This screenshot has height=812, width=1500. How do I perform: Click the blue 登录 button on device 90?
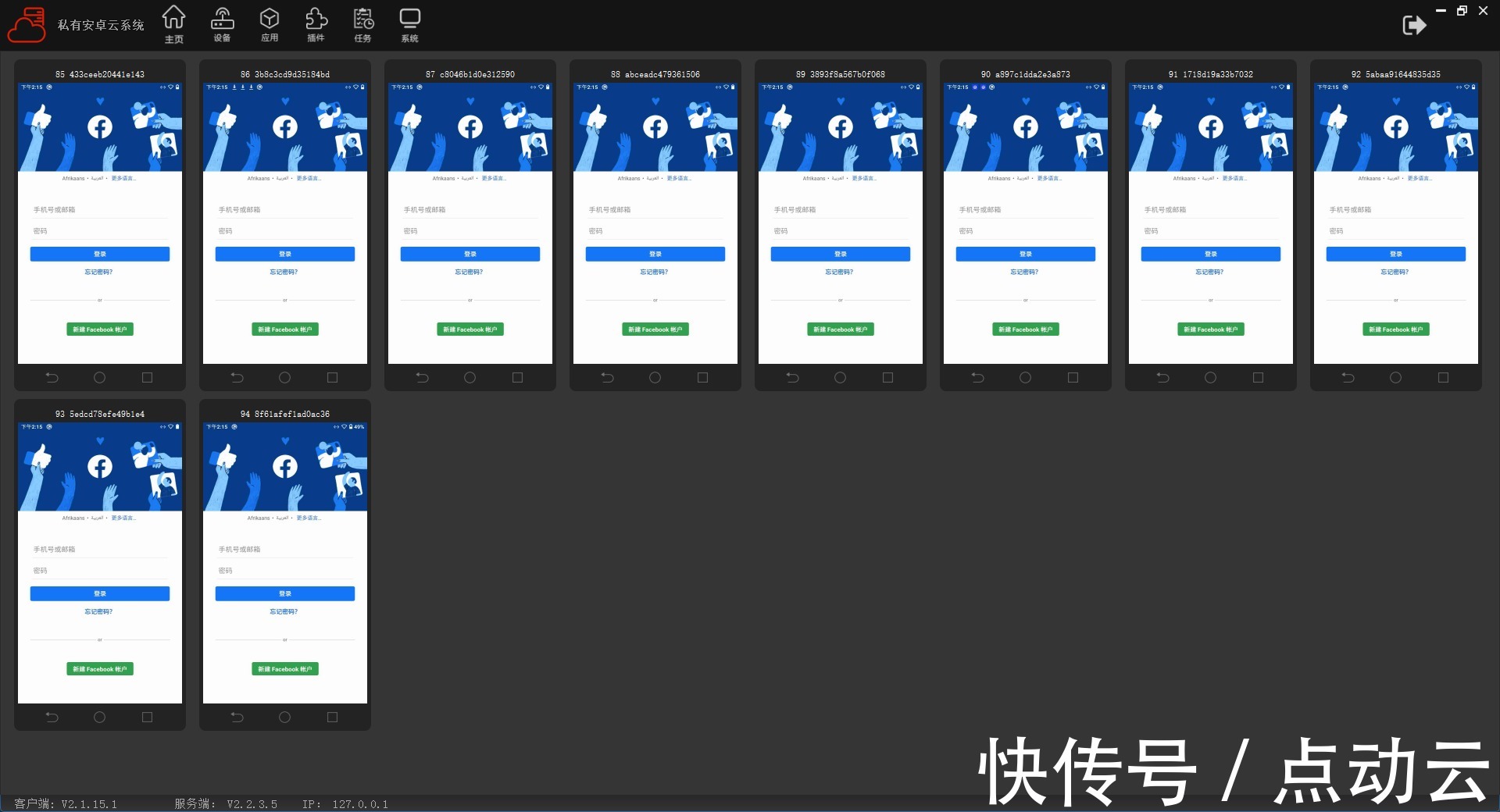[1026, 254]
